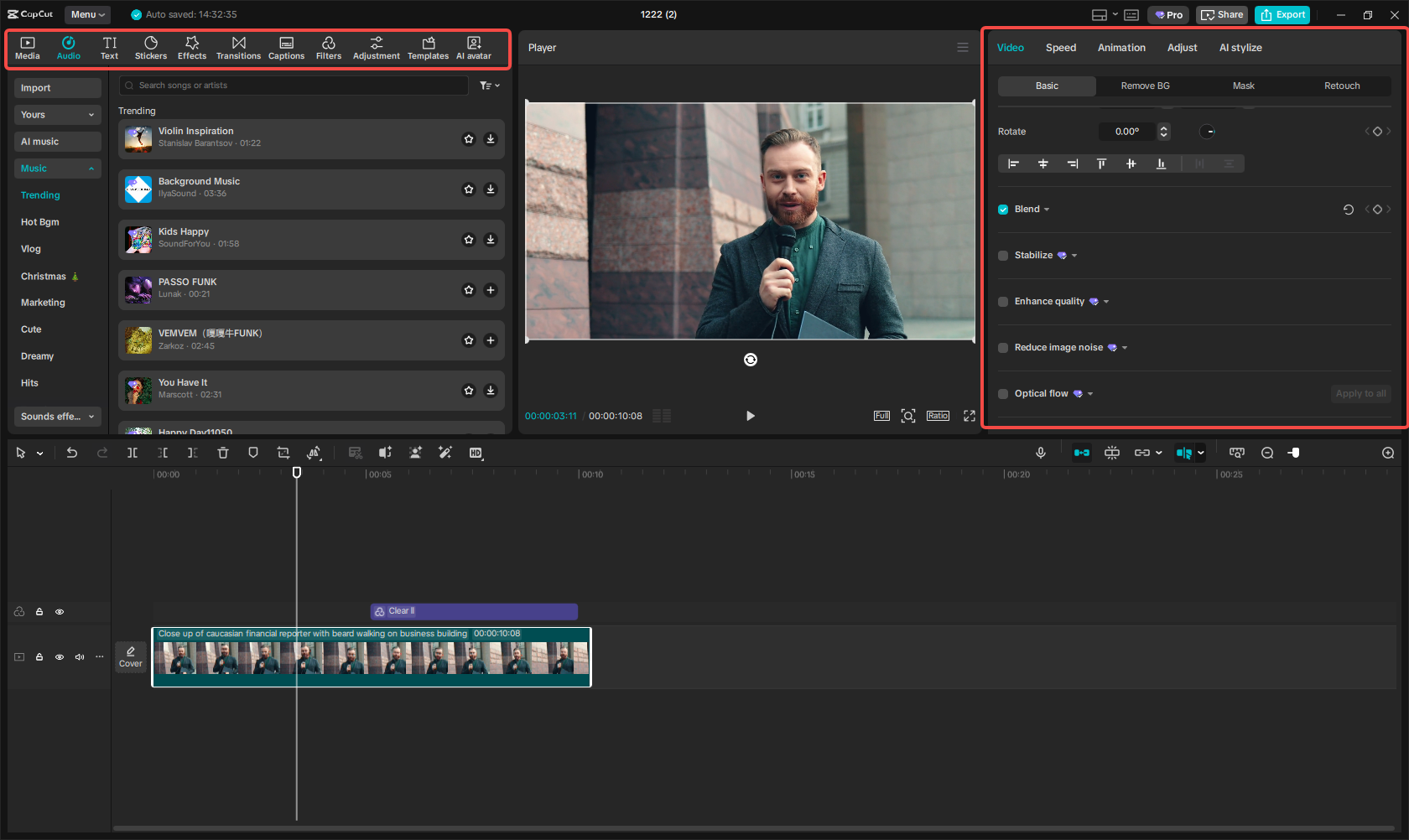This screenshot has height=840, width=1409.
Task: Open the Menu dropdown in the top bar
Action: [x=87, y=14]
